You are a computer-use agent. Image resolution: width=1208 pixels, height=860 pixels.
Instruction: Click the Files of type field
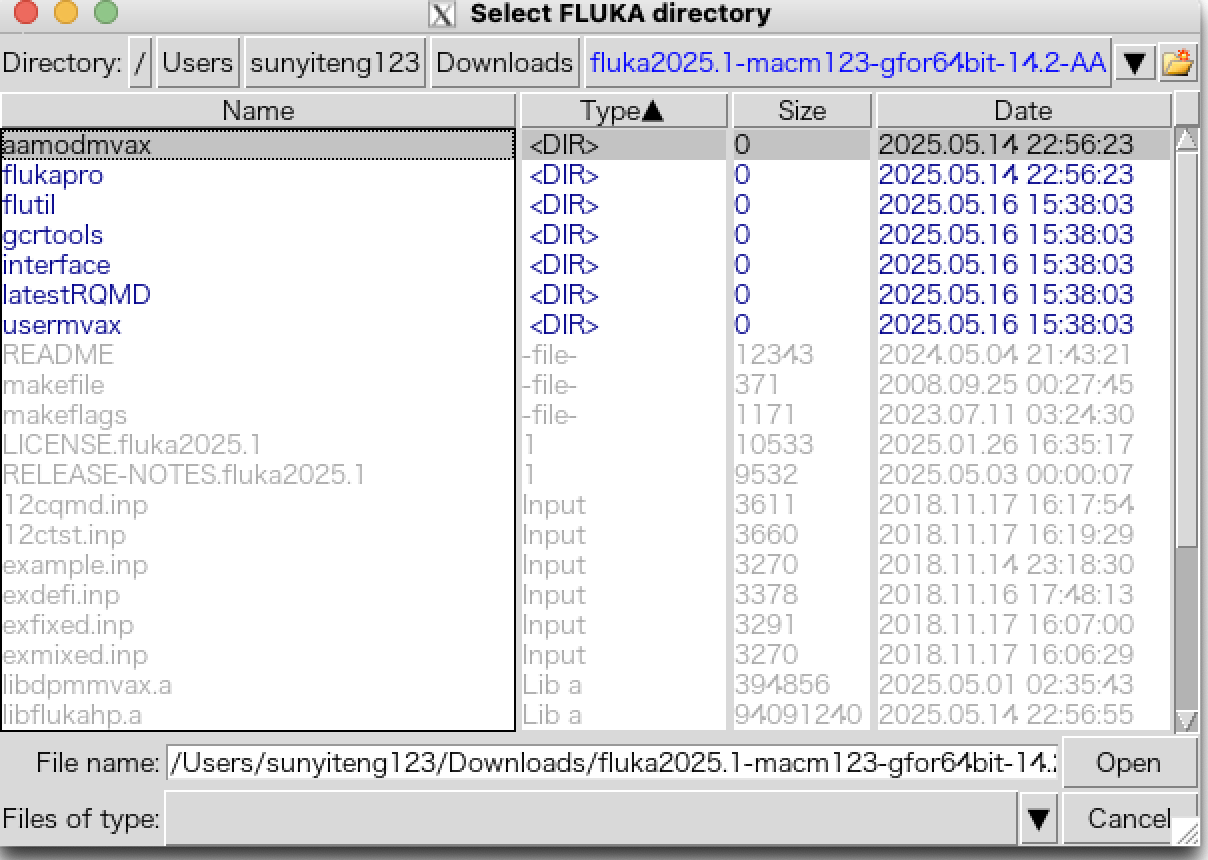pos(592,819)
